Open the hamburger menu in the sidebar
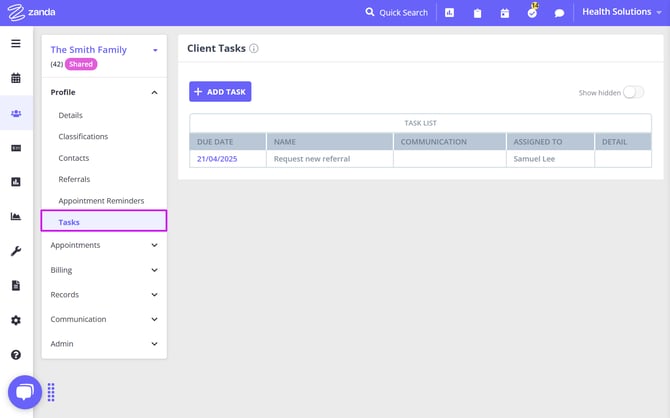The height and width of the screenshot is (418, 670). coord(16,44)
